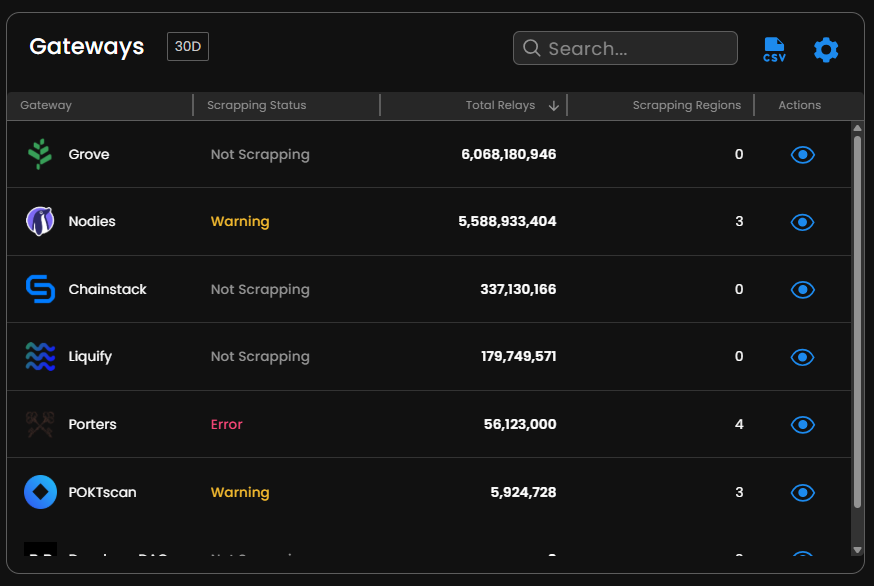
Task: Select the Liquify gateway name
Action: tap(90, 356)
